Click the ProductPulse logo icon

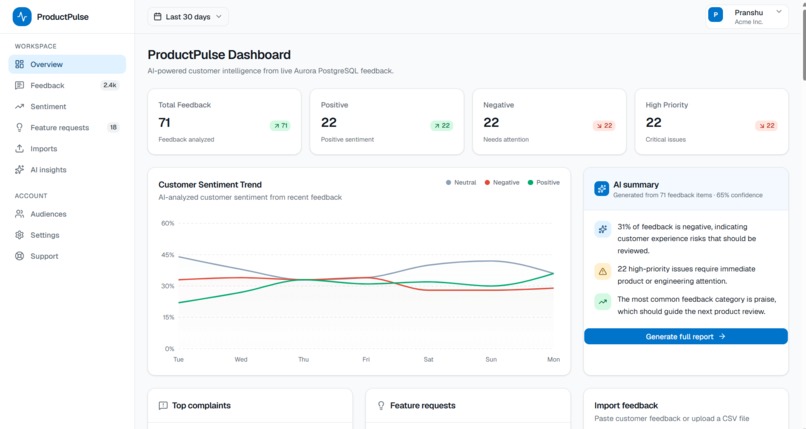click(x=22, y=16)
